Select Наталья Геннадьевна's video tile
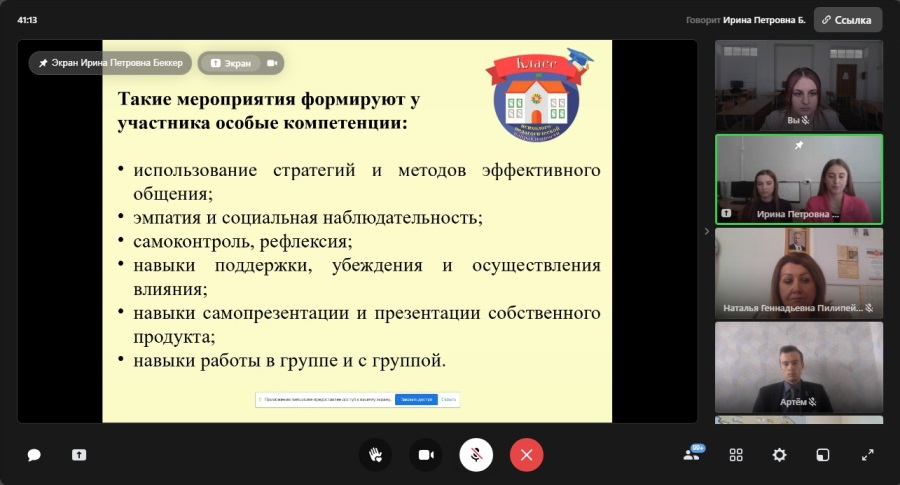This screenshot has height=485, width=900. point(798,271)
